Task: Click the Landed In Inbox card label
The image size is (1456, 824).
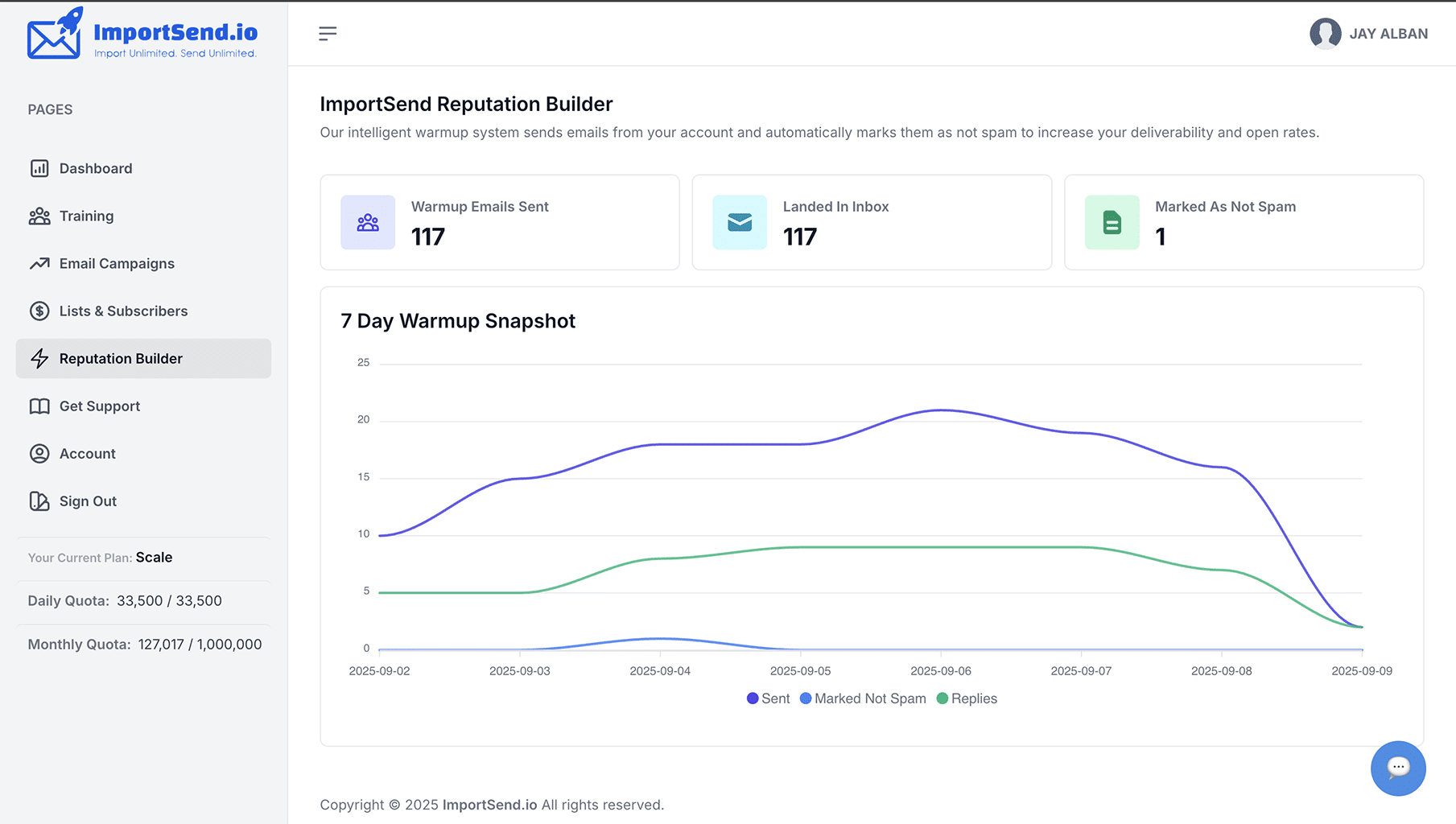Action: pyautogui.click(x=835, y=207)
